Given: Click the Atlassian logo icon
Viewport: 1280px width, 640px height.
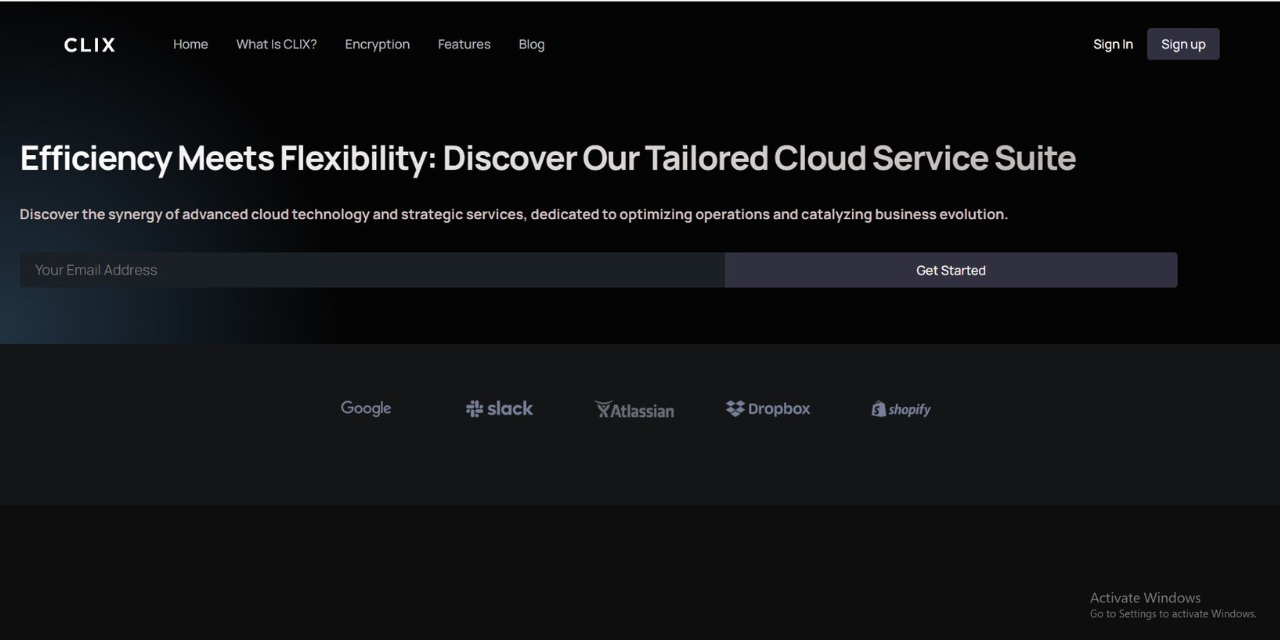Looking at the screenshot, I should 603,410.
